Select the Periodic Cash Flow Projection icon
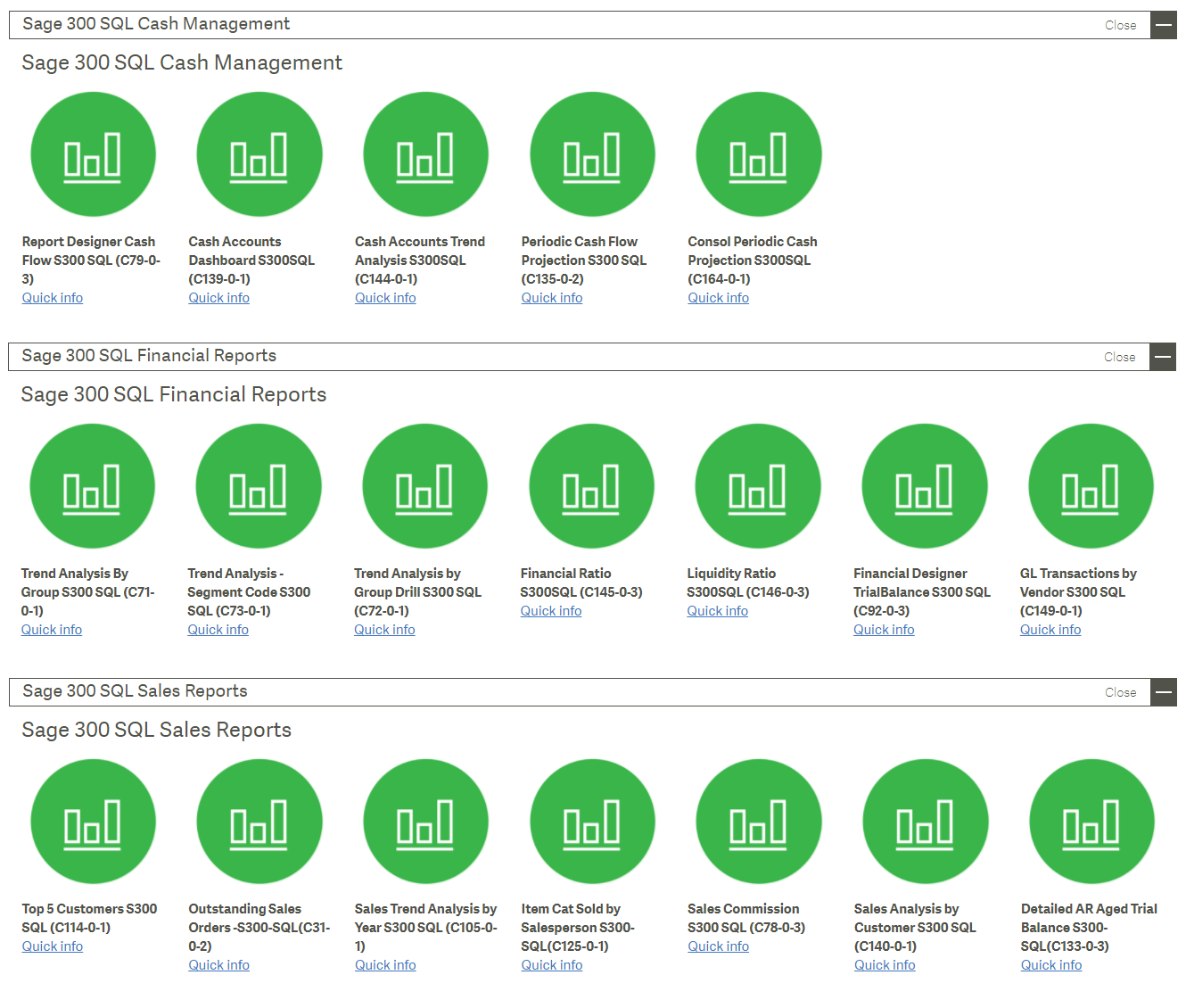Viewport: 1186px width, 1008px height. point(593,154)
